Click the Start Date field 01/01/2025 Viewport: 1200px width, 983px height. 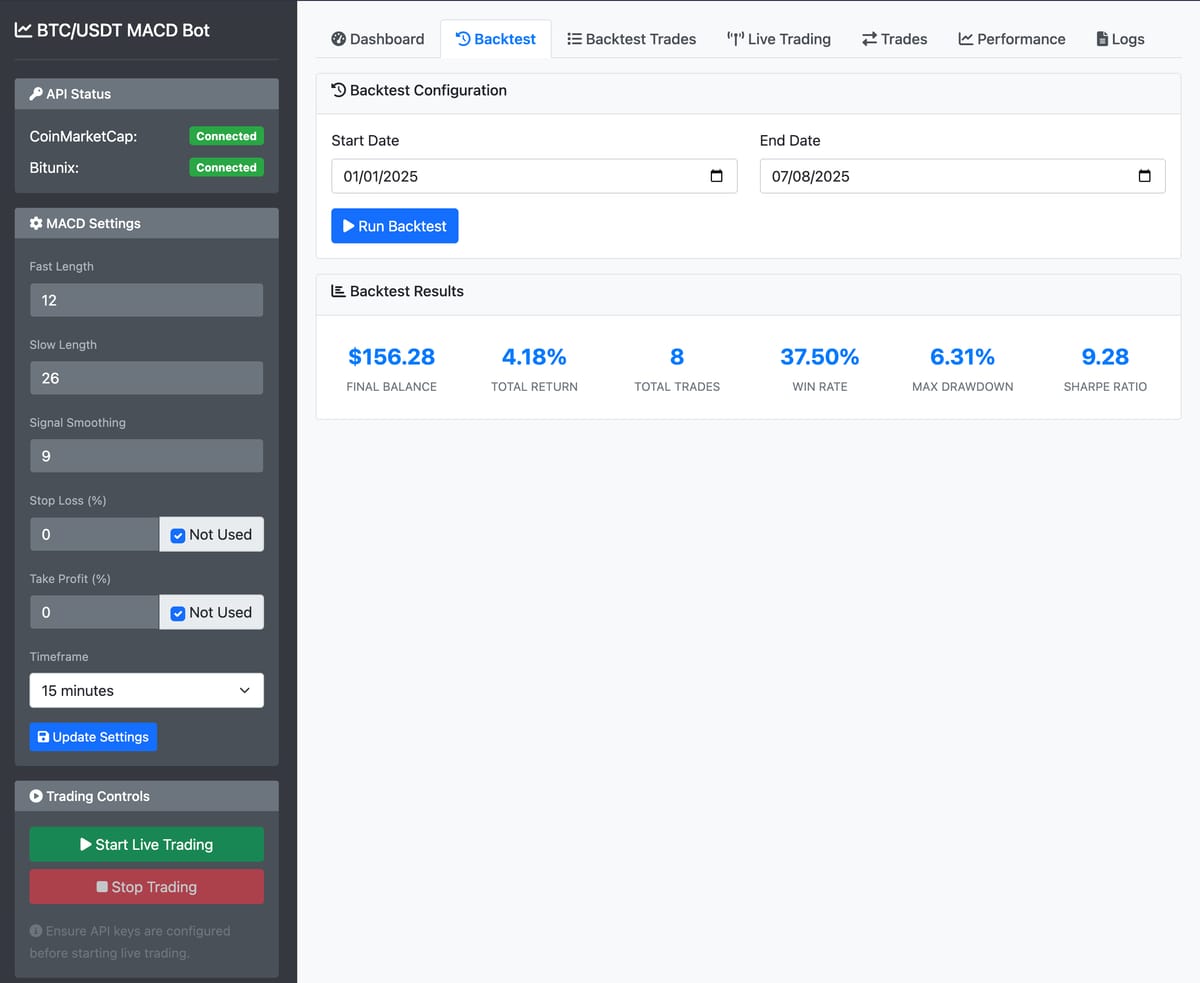(534, 176)
